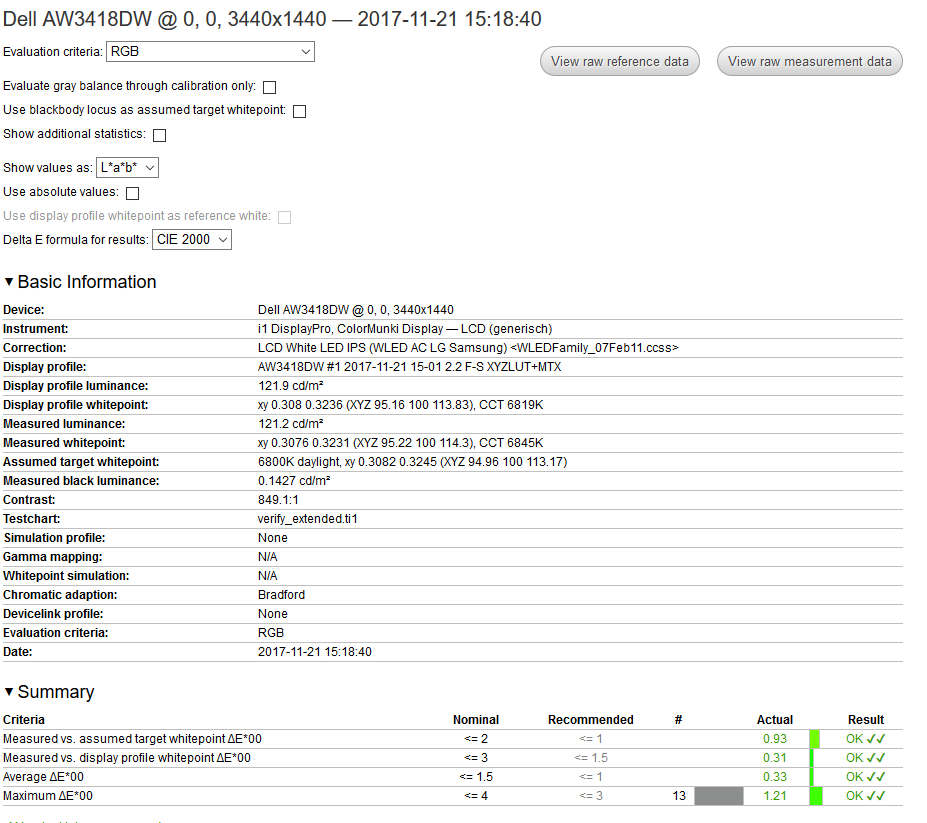Click the assumed target whitepoint 6800K daylight value
The height and width of the screenshot is (823, 927).
pos(412,462)
